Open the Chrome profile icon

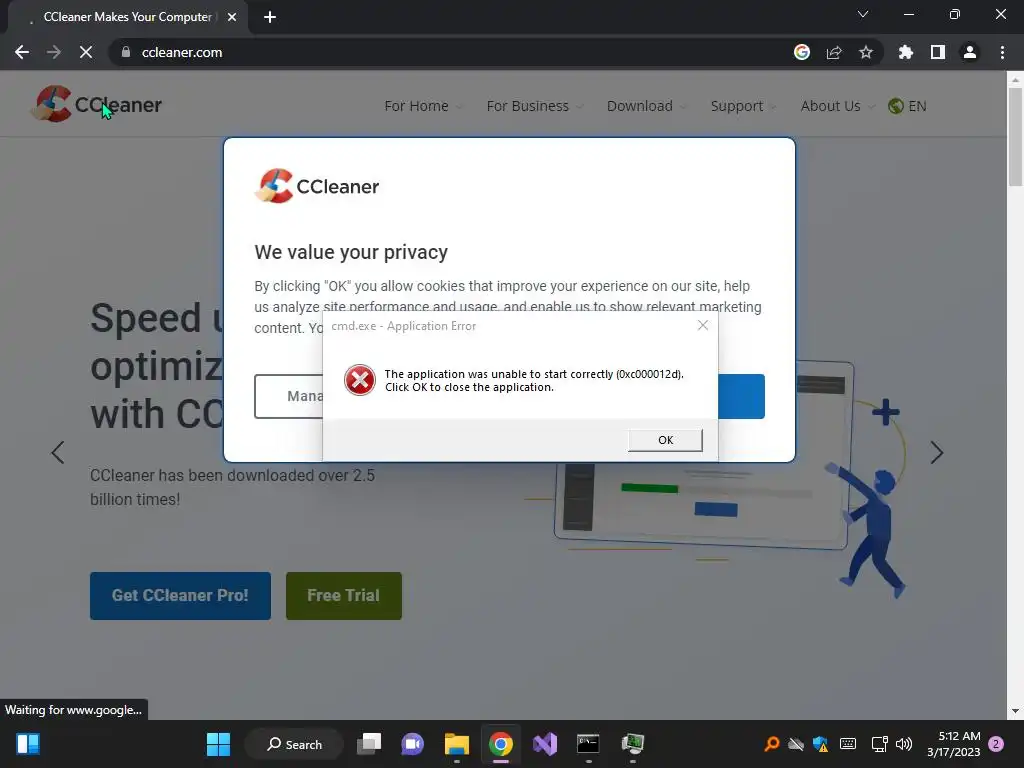[970, 52]
